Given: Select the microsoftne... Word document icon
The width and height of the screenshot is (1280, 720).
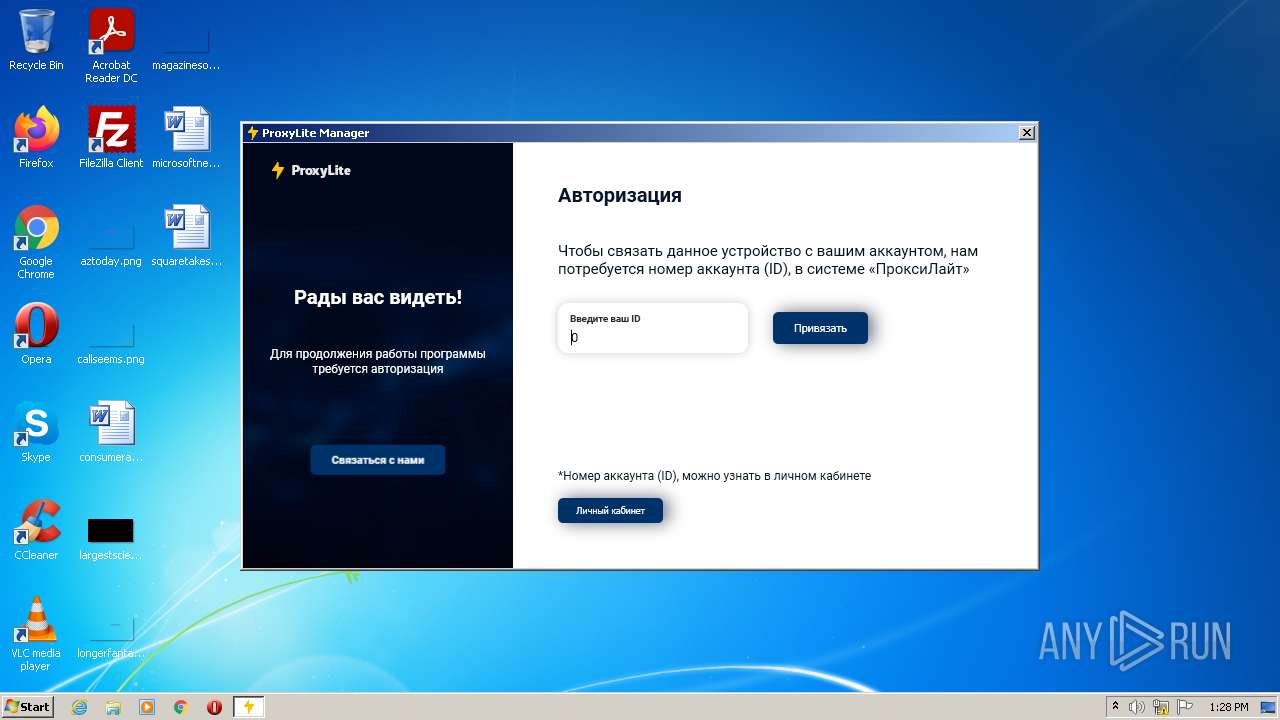Looking at the screenshot, I should point(186,138).
